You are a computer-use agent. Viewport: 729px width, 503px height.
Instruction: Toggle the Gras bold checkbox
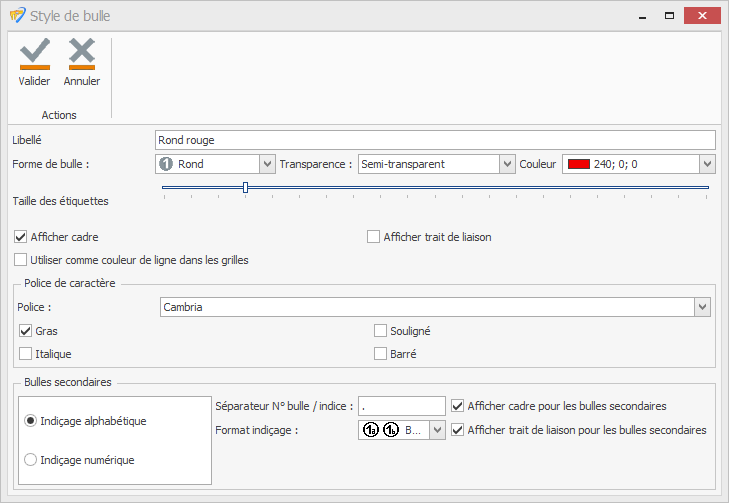click(x=26, y=330)
